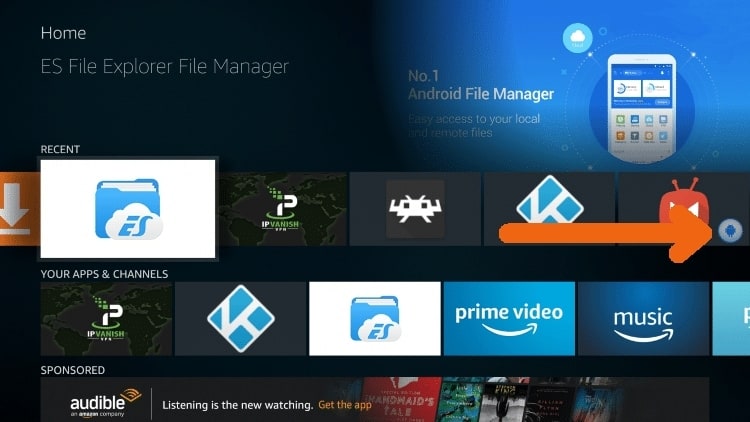Open ES File Explorer in the Recent row
This screenshot has width=750, height=422.
pyautogui.click(x=128, y=209)
